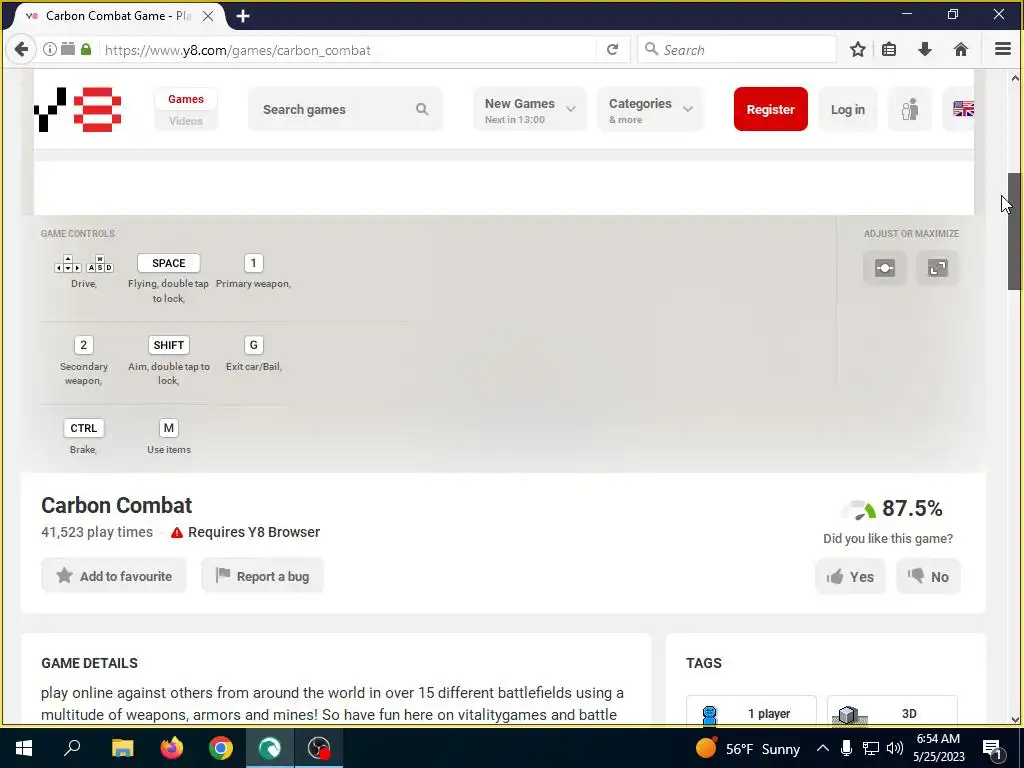
Task: Click the green padlock security icon
Action: (x=86, y=50)
